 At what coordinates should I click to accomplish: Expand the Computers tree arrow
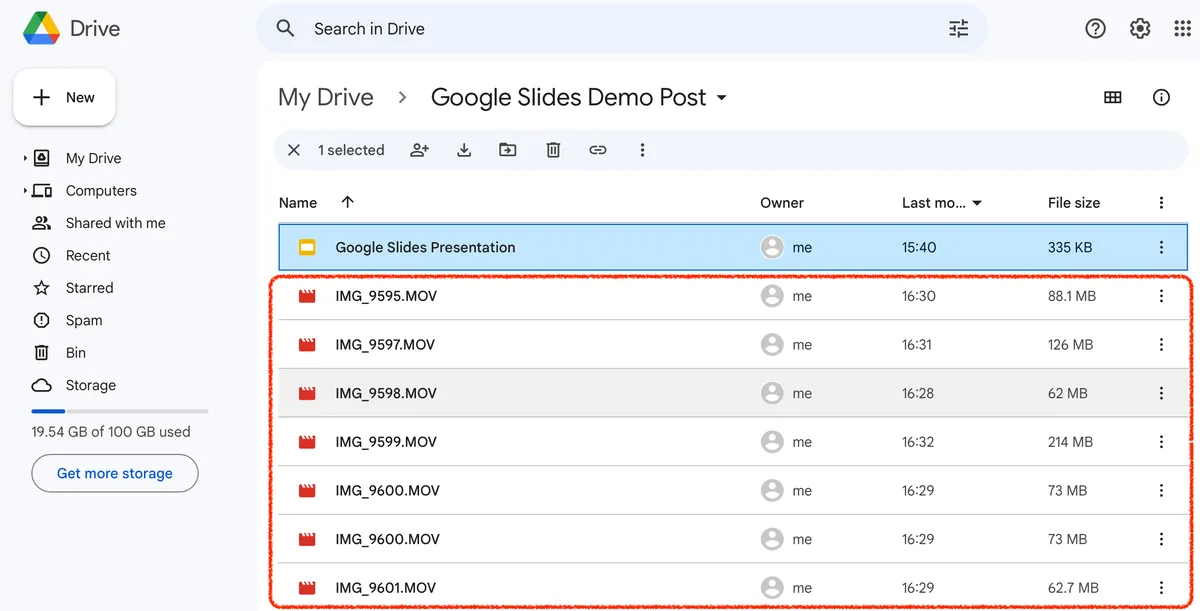click(x=25, y=191)
